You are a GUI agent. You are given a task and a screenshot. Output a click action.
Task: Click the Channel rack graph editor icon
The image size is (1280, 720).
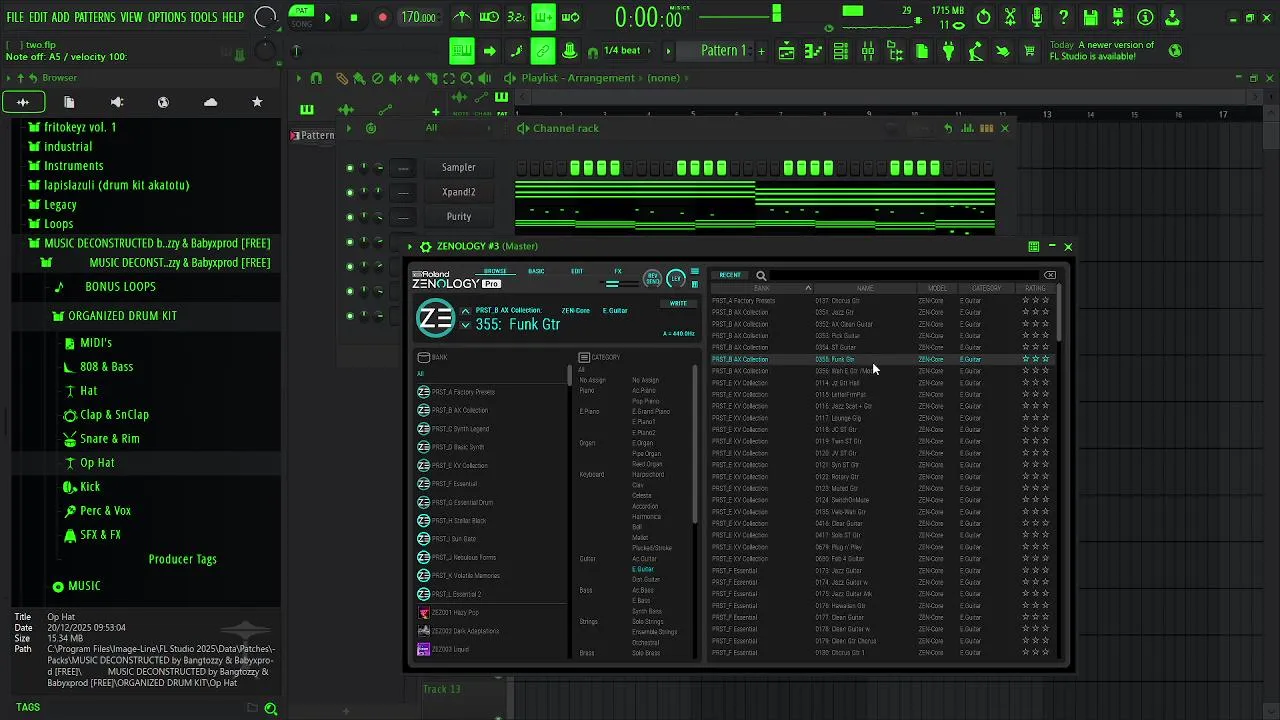[966, 128]
